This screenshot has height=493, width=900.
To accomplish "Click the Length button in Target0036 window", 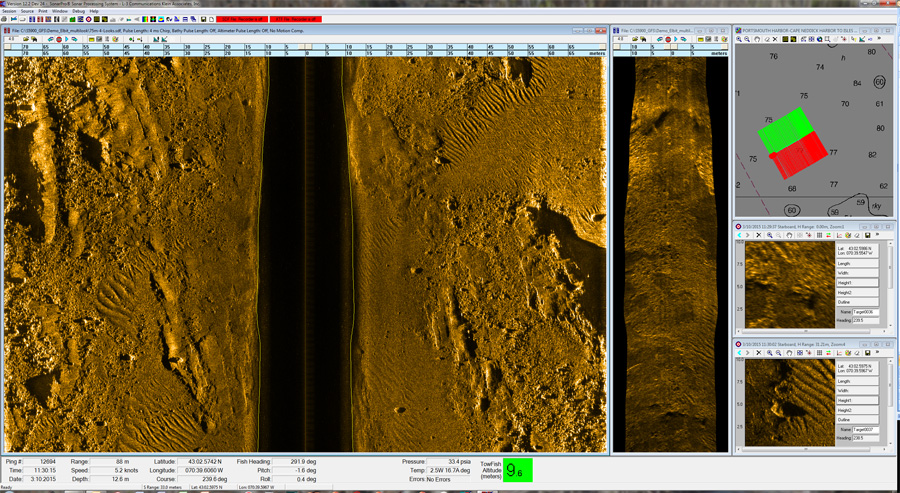I will coord(857,264).
